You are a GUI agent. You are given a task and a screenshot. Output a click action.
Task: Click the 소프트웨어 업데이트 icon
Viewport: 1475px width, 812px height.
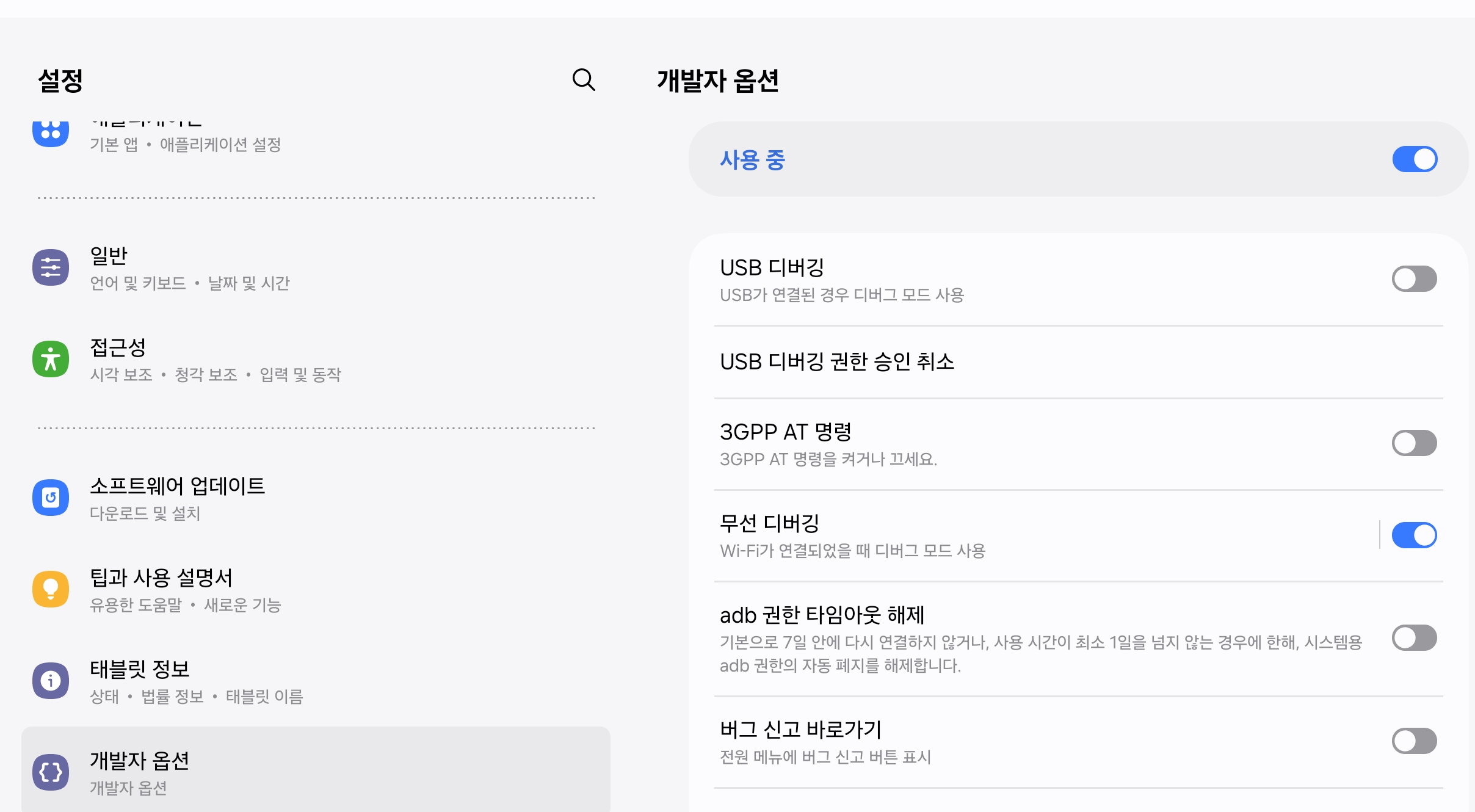[x=51, y=498]
